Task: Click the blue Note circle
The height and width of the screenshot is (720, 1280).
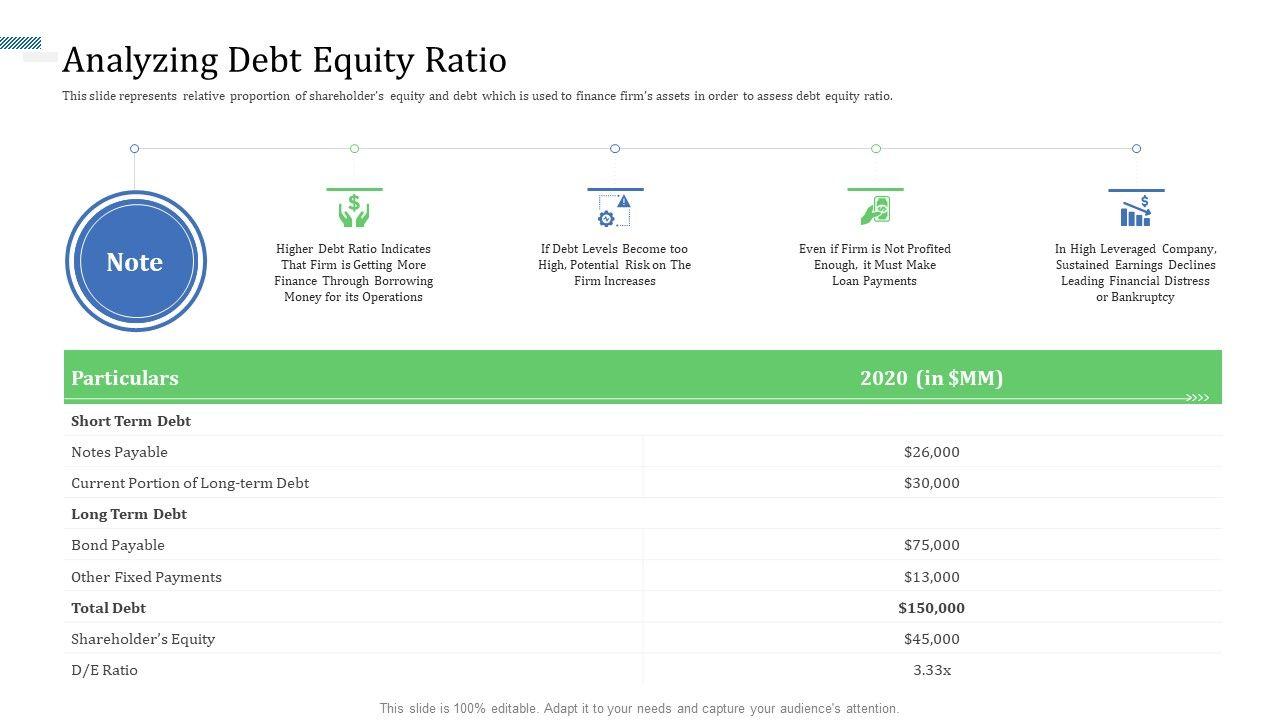Action: [135, 262]
